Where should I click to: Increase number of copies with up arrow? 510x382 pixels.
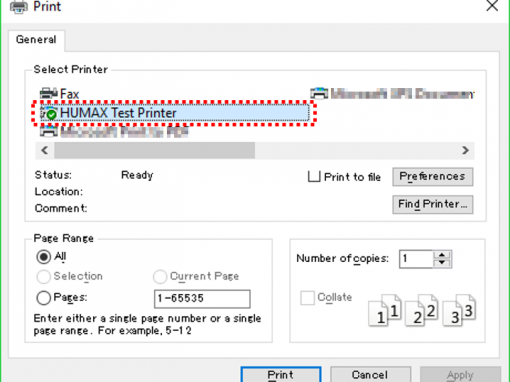pos(442,255)
